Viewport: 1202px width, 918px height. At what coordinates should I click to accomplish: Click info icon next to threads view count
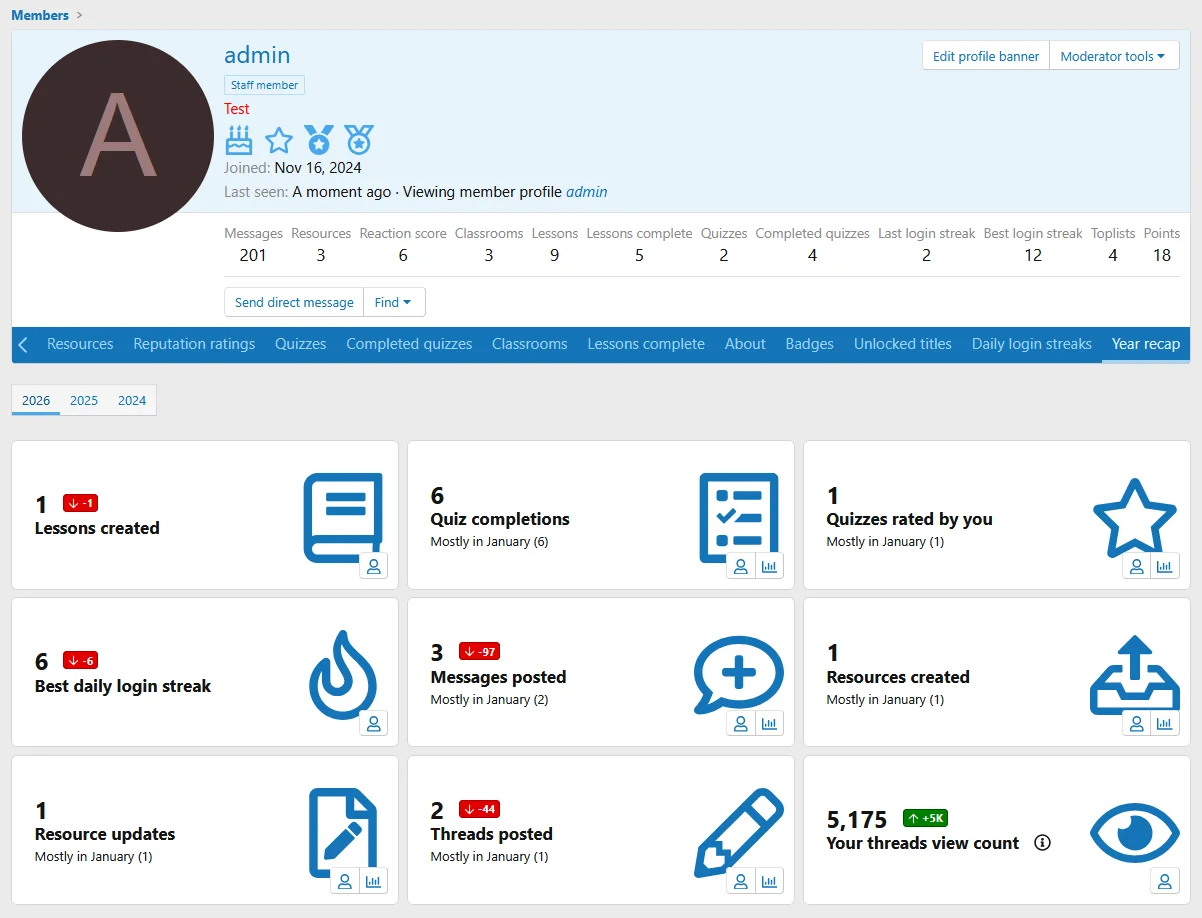click(1042, 843)
